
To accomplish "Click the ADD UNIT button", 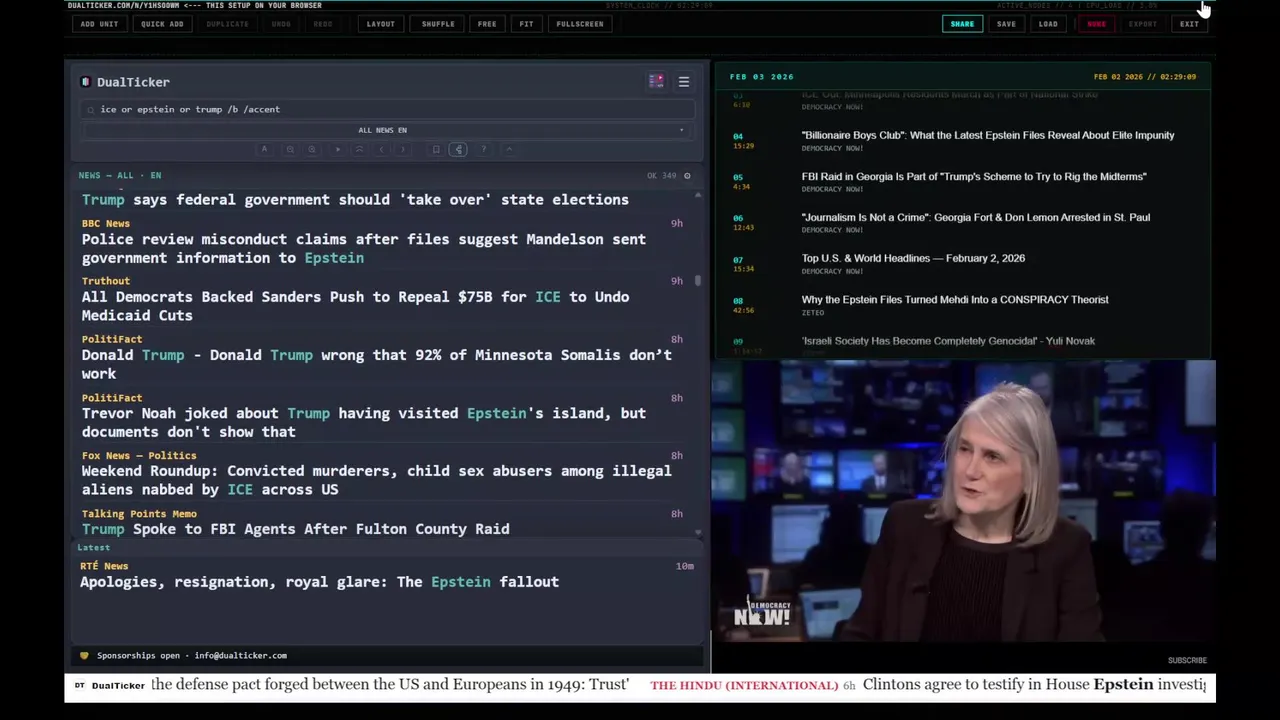I will click(x=99, y=24).
